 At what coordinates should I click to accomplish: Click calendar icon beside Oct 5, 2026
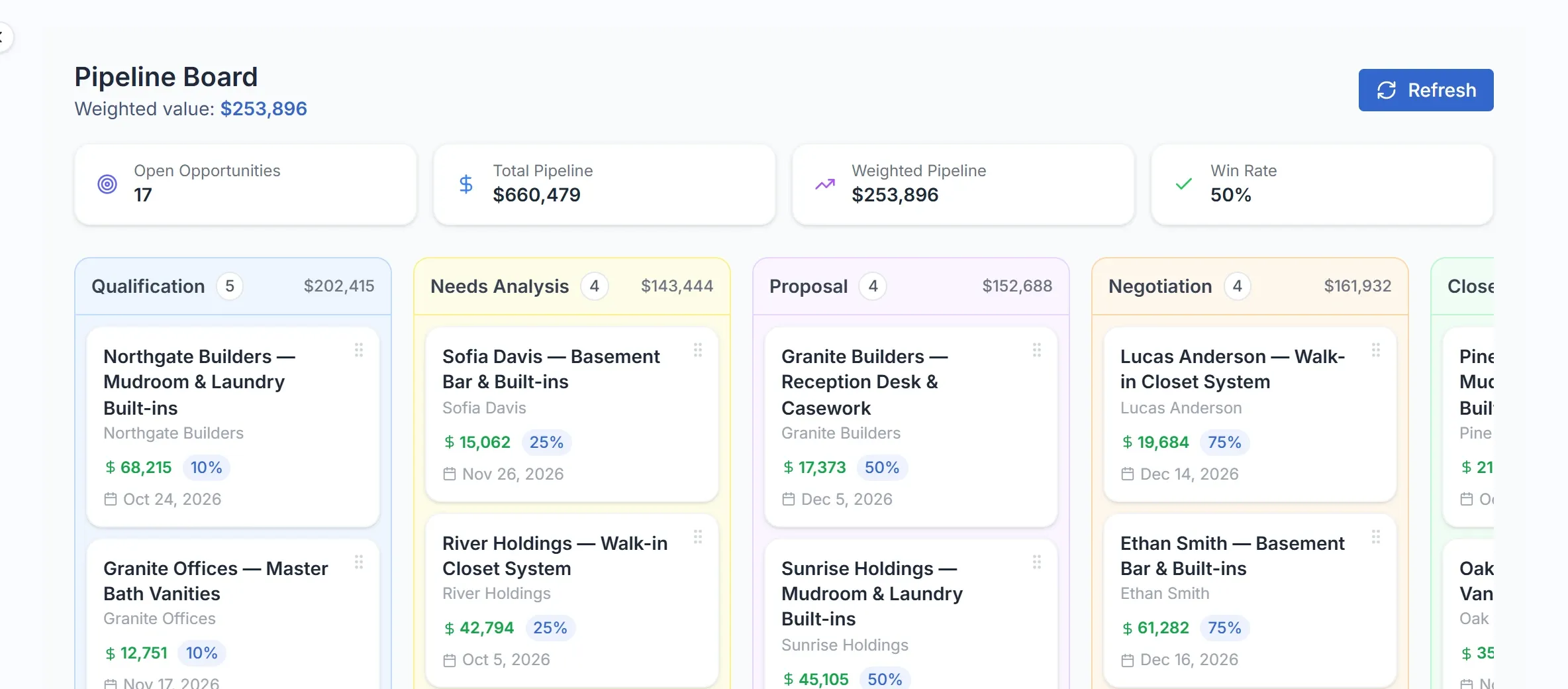tap(450, 660)
